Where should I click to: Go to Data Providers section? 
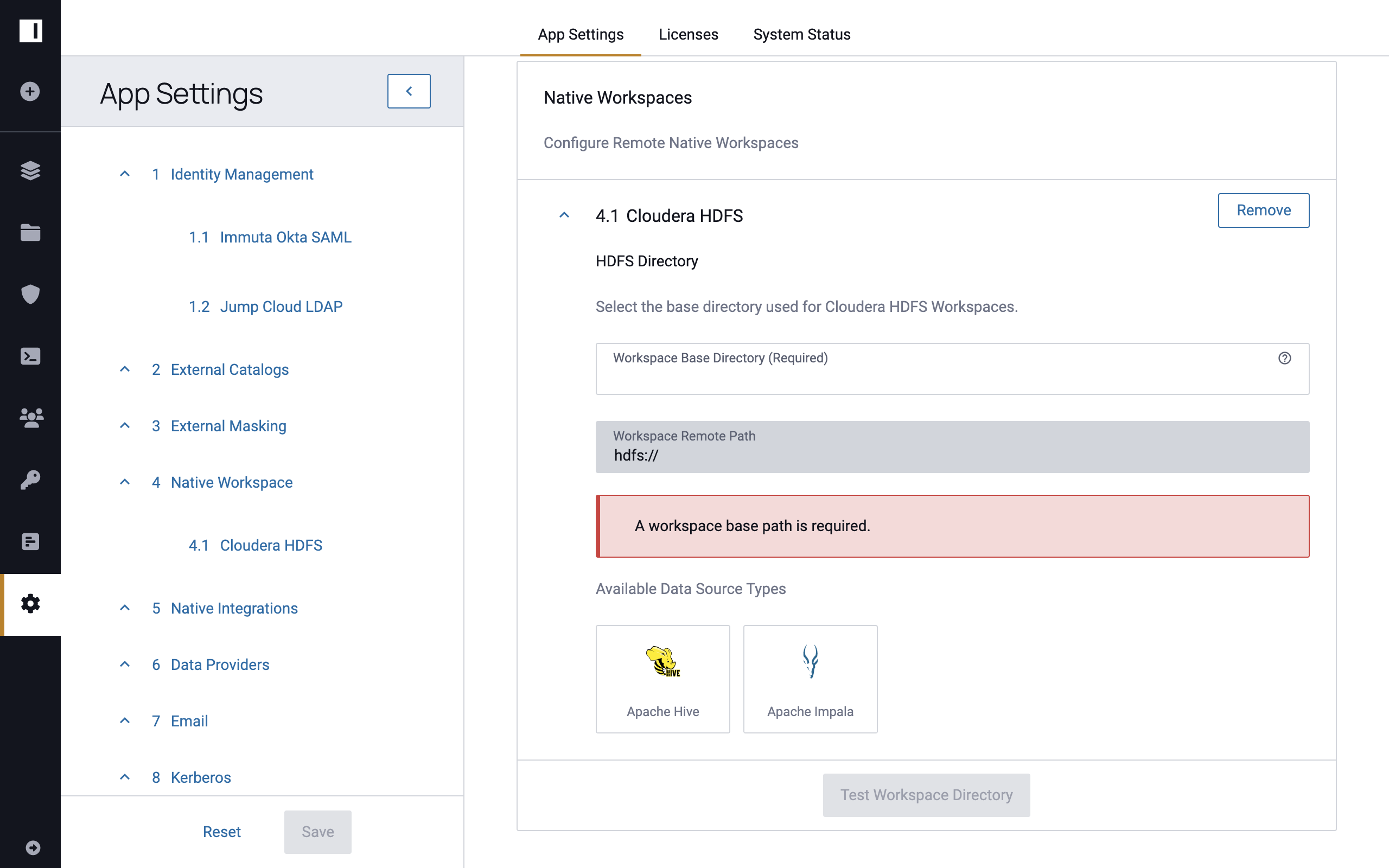coord(210,665)
